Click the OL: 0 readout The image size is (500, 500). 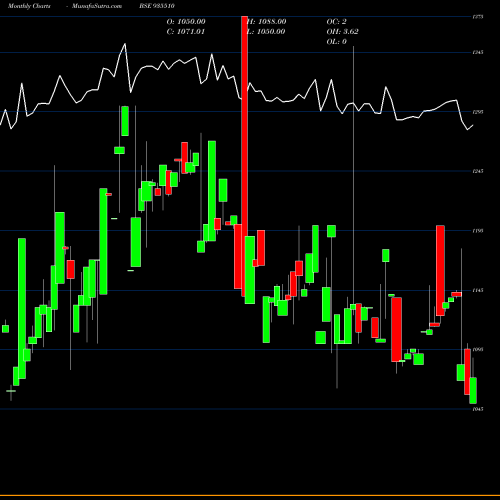(336, 41)
